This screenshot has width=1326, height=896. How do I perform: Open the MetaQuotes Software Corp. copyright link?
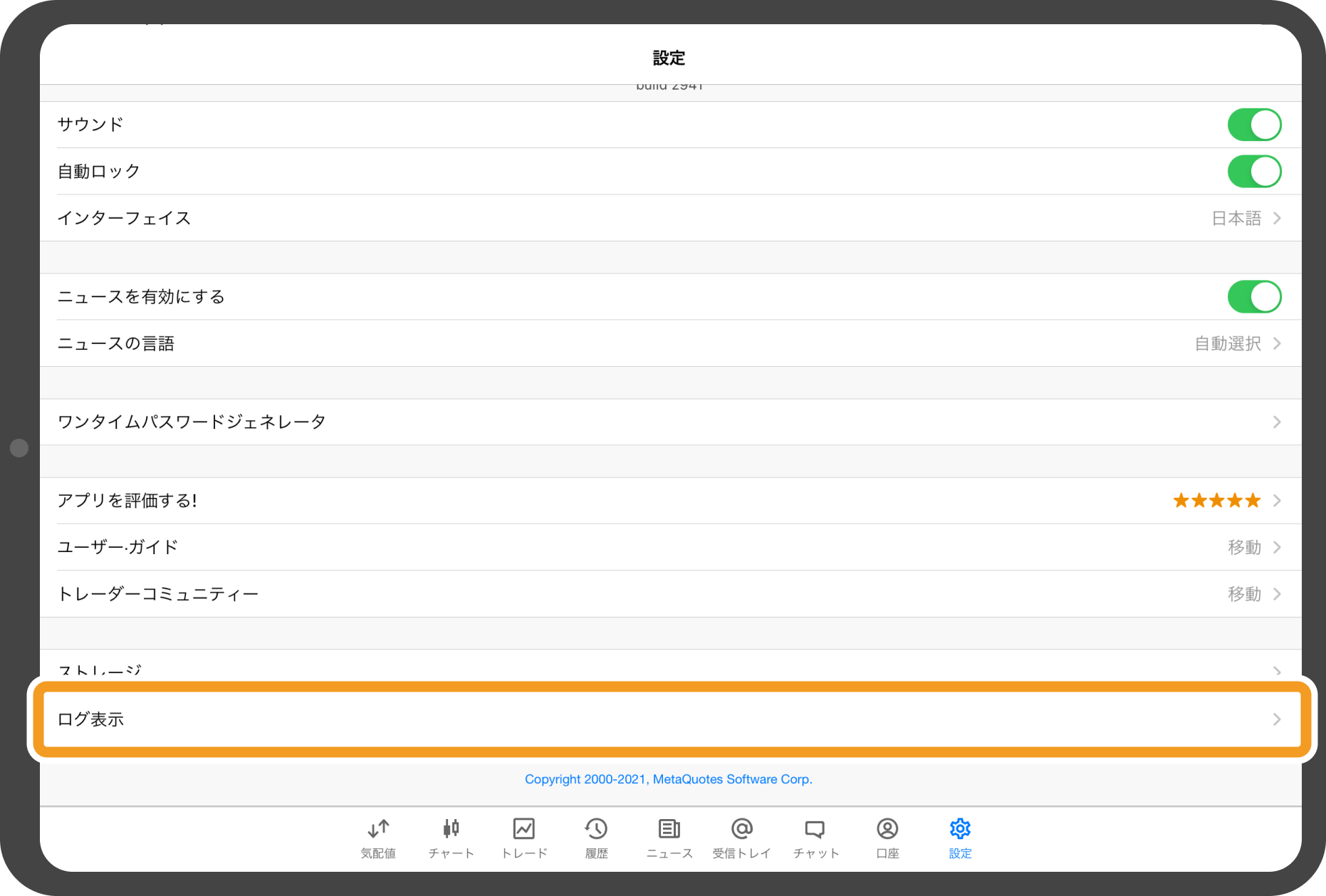(x=669, y=779)
